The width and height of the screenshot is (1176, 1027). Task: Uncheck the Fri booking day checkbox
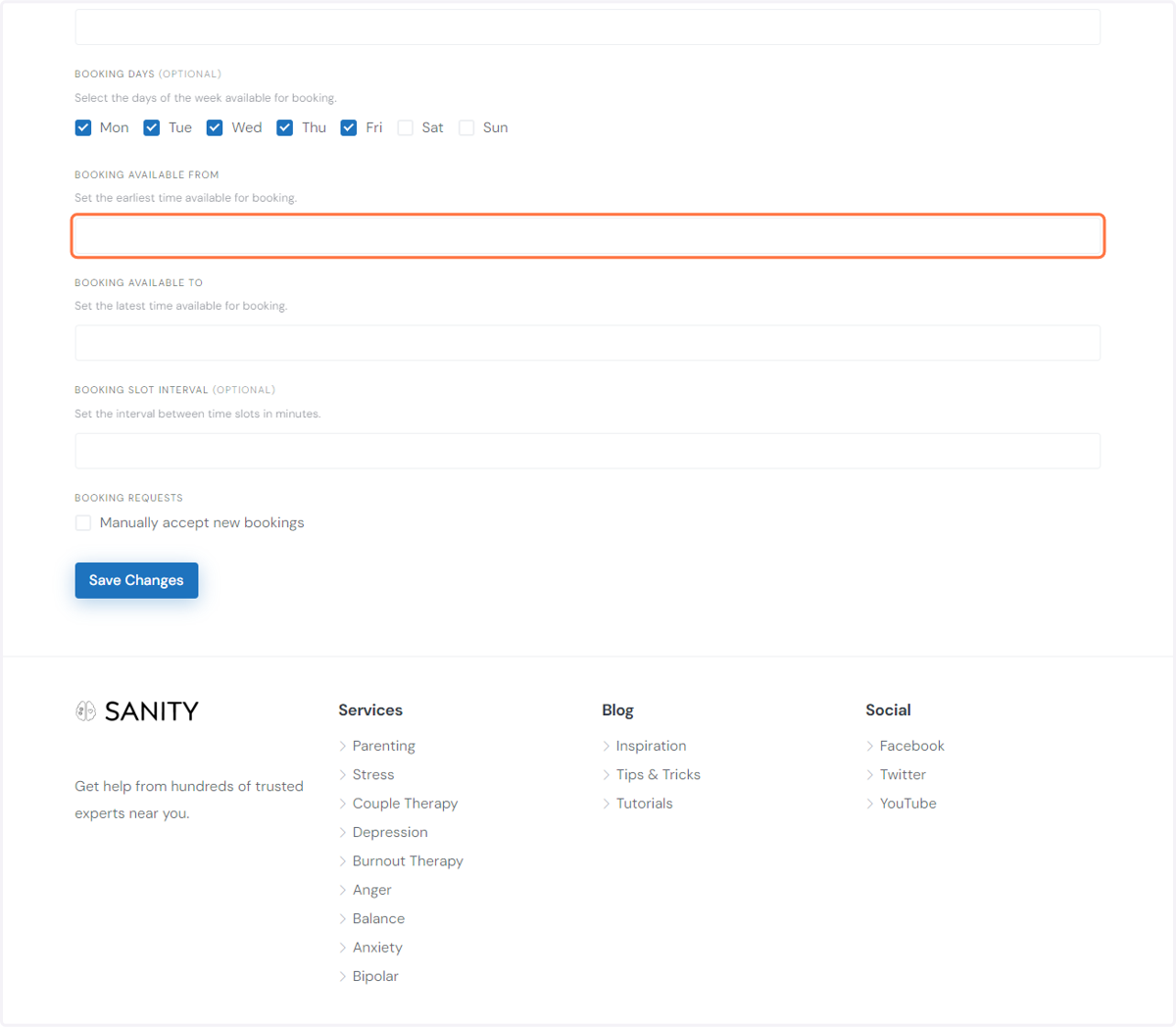pyautogui.click(x=349, y=128)
